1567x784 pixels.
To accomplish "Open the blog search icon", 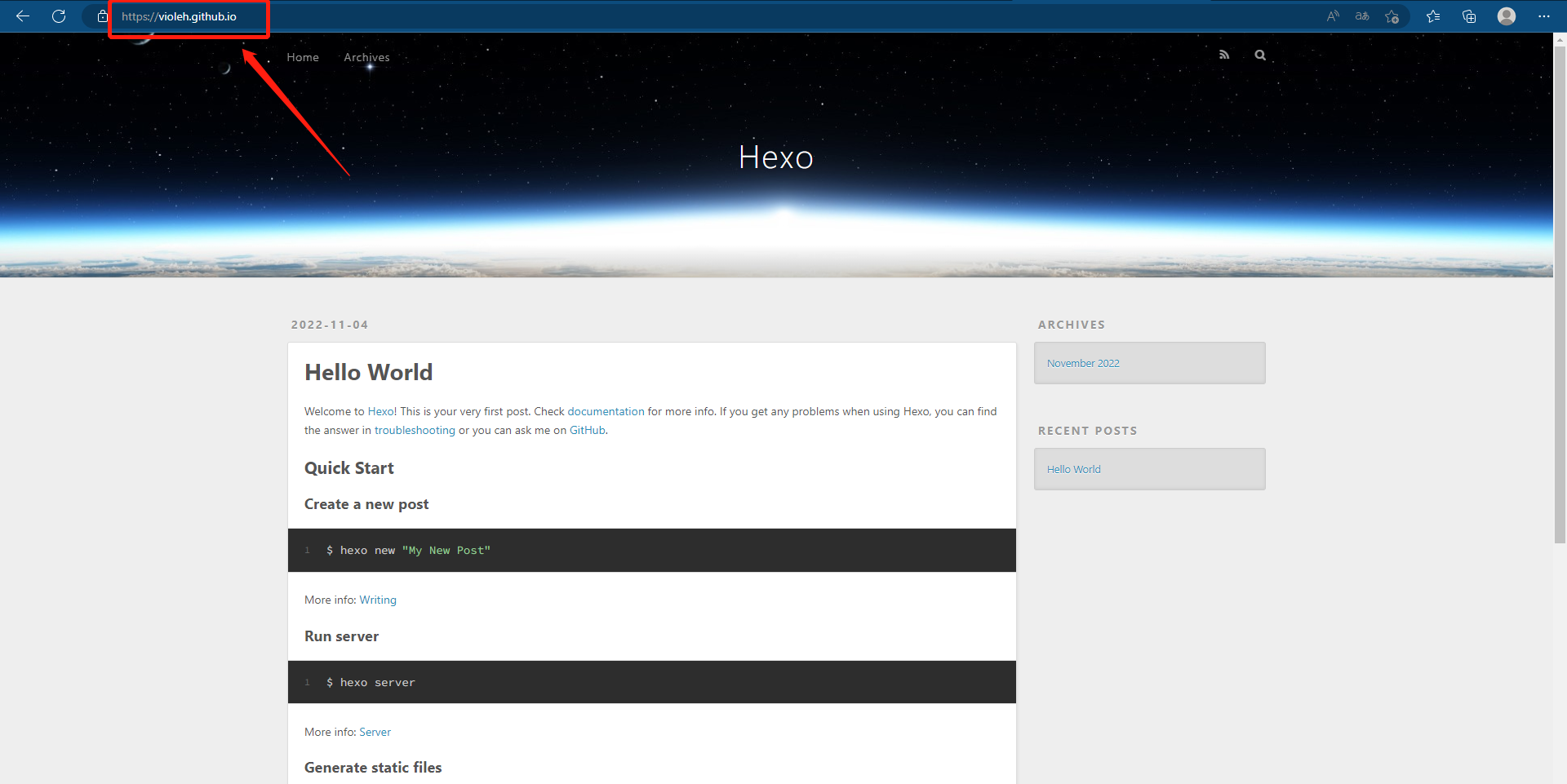I will point(1260,55).
